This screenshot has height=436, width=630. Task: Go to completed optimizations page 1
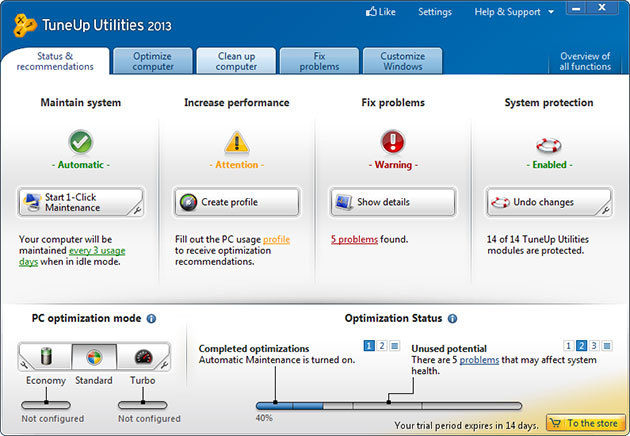pos(369,345)
